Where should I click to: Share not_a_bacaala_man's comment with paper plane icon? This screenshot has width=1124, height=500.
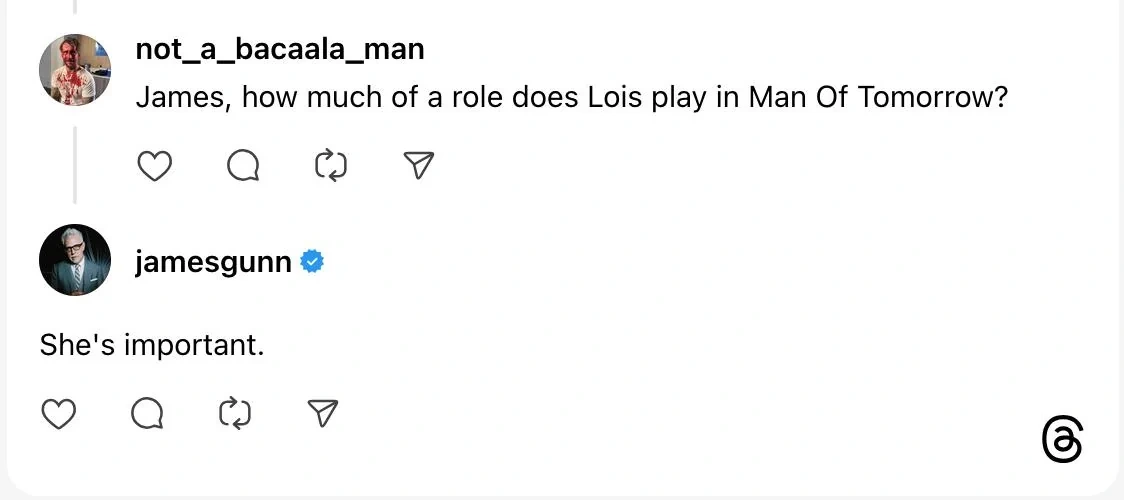(420, 165)
